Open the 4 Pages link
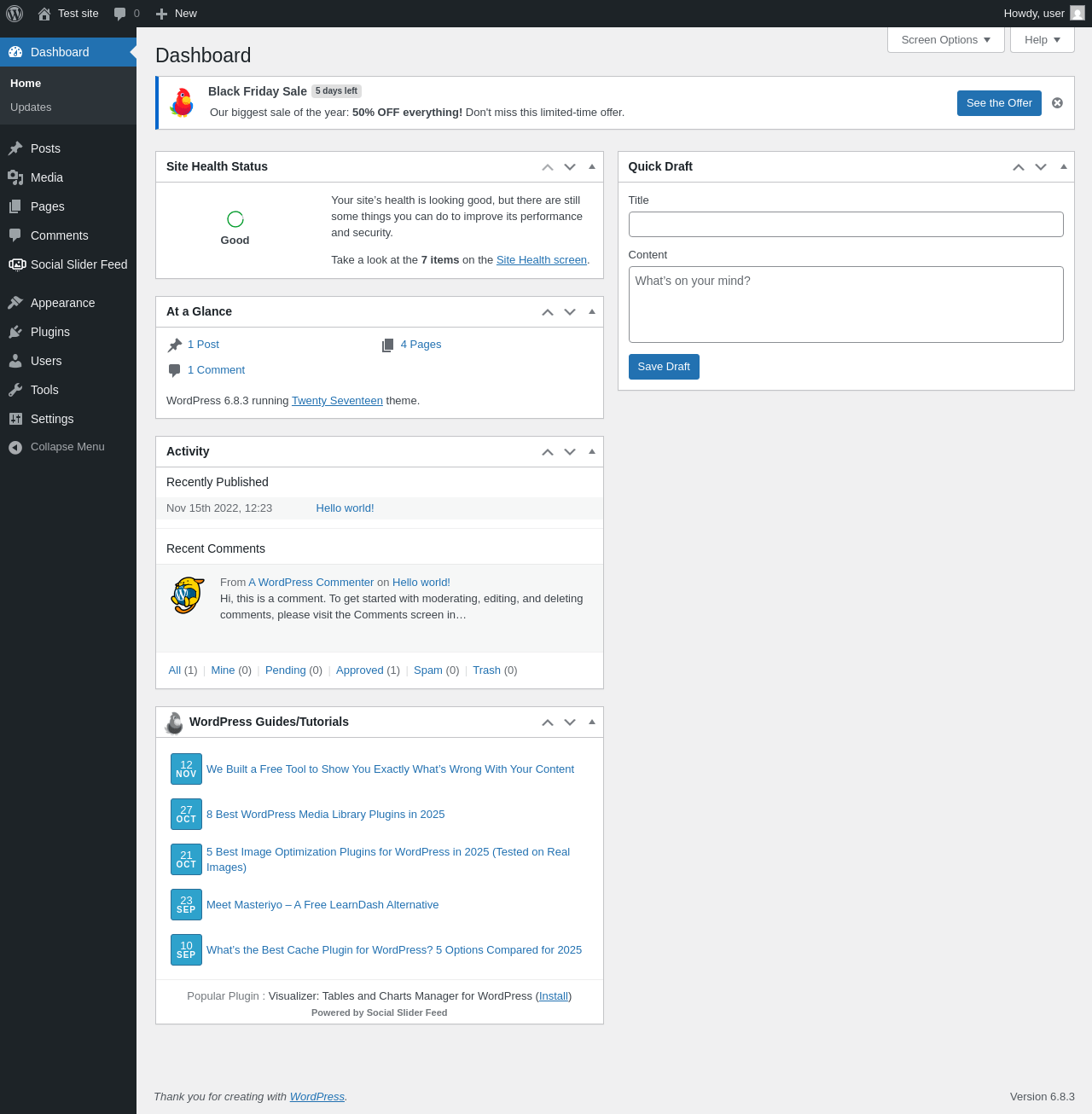 click(421, 345)
